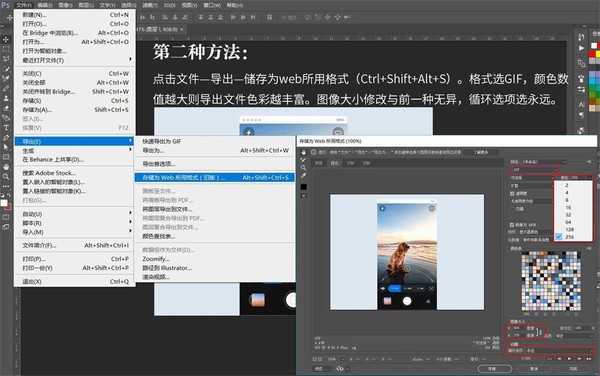
Task: Select Slice Select tool in Save for Web
Action: click(x=303, y=160)
